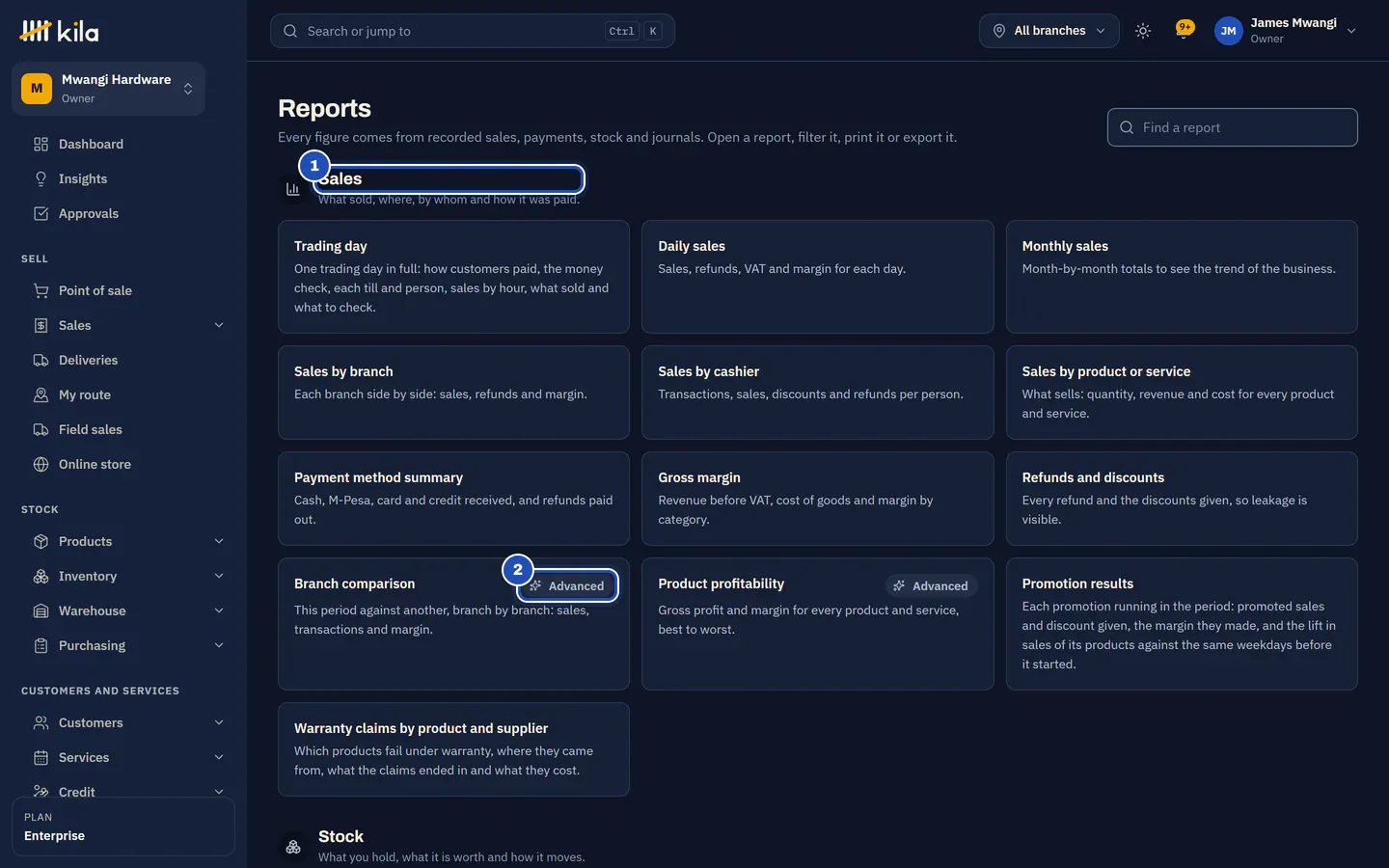Click the Products box icon

point(41,542)
